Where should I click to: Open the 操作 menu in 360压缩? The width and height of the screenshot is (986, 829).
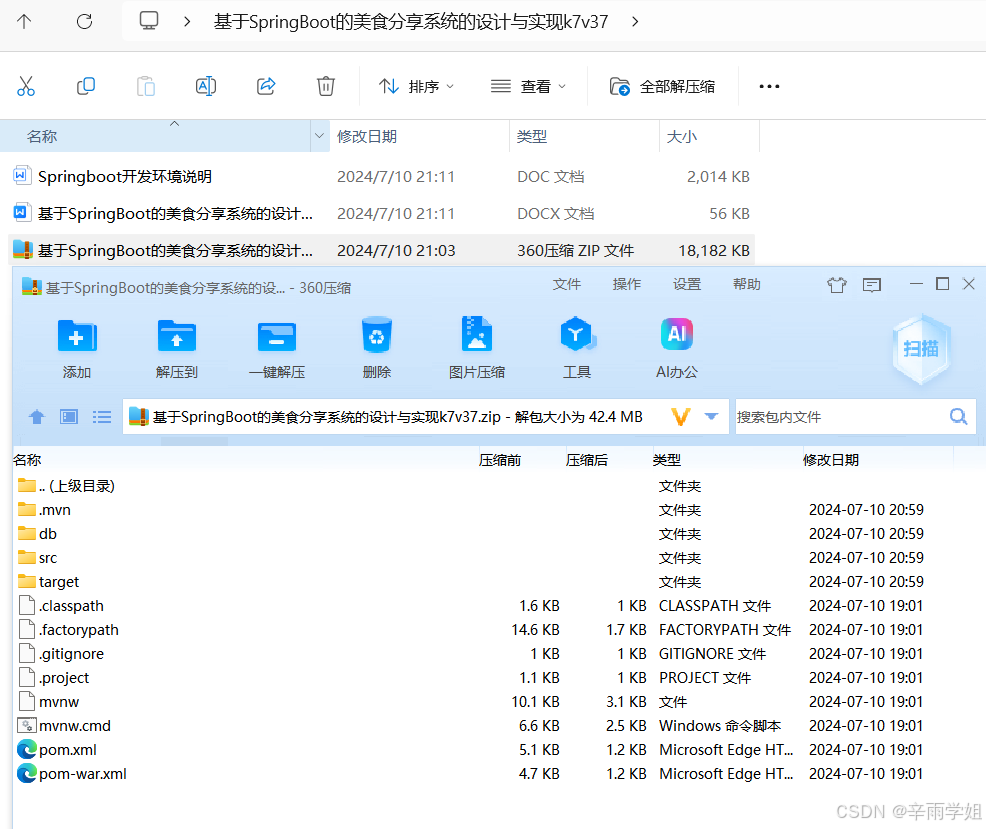pyautogui.click(x=626, y=284)
